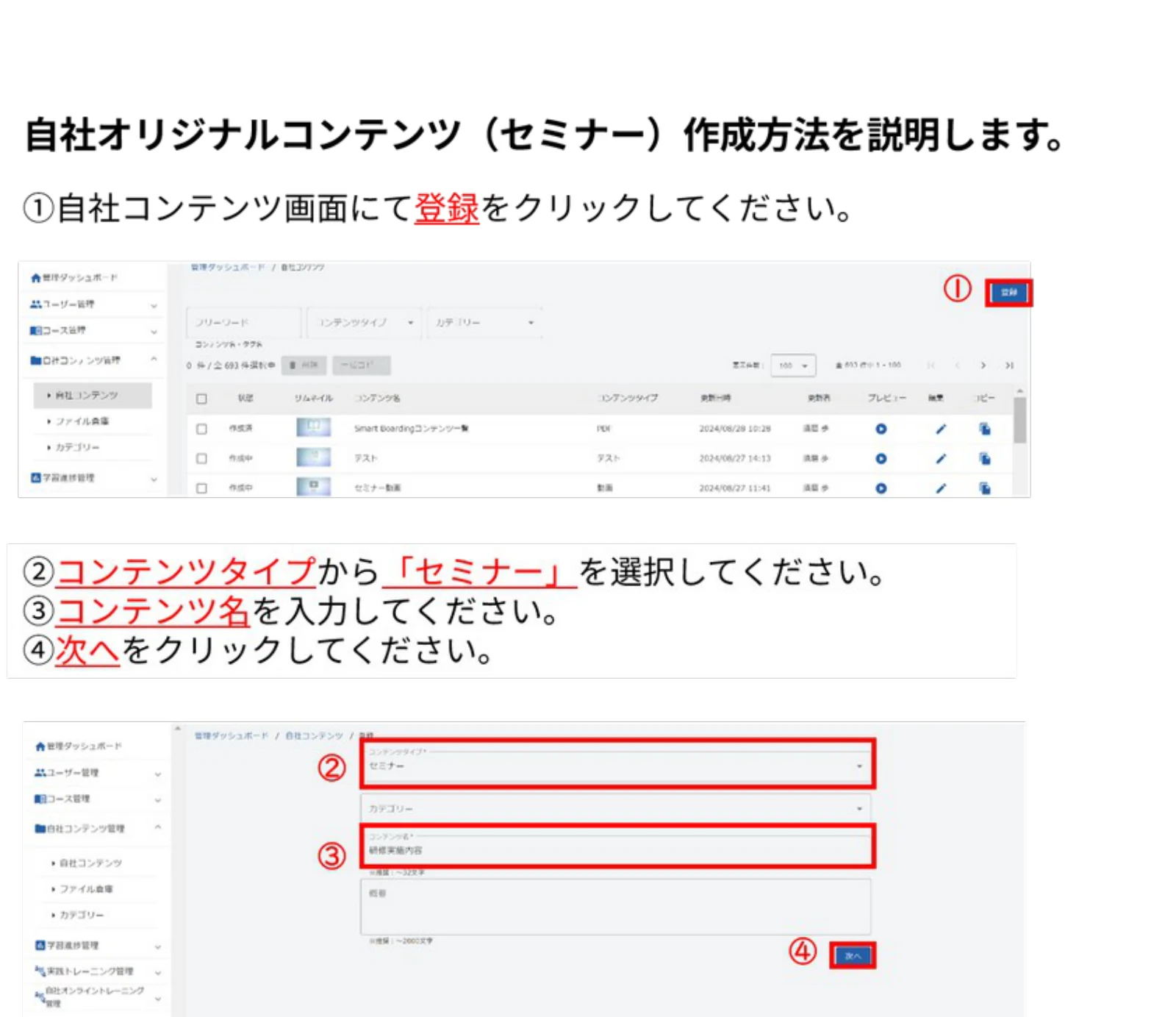Check the box for the Smart Boarding row
The image size is (1176, 1017).
click(201, 429)
